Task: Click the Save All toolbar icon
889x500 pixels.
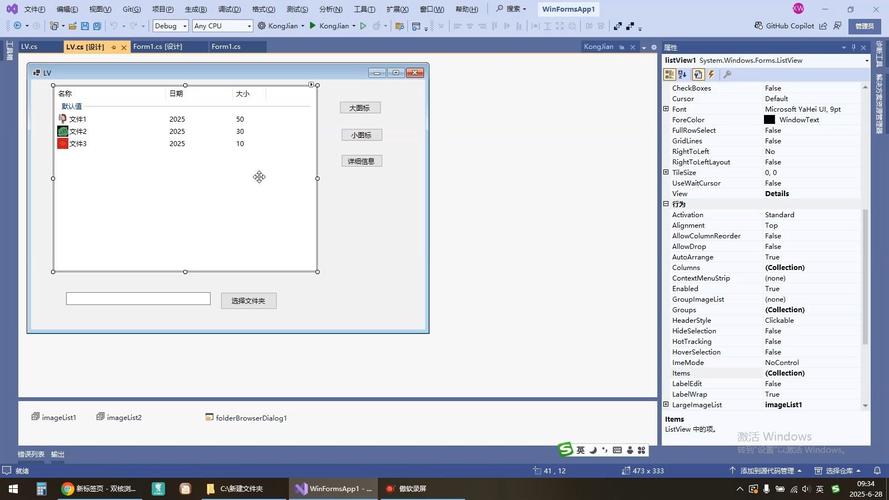Action: pos(97,26)
